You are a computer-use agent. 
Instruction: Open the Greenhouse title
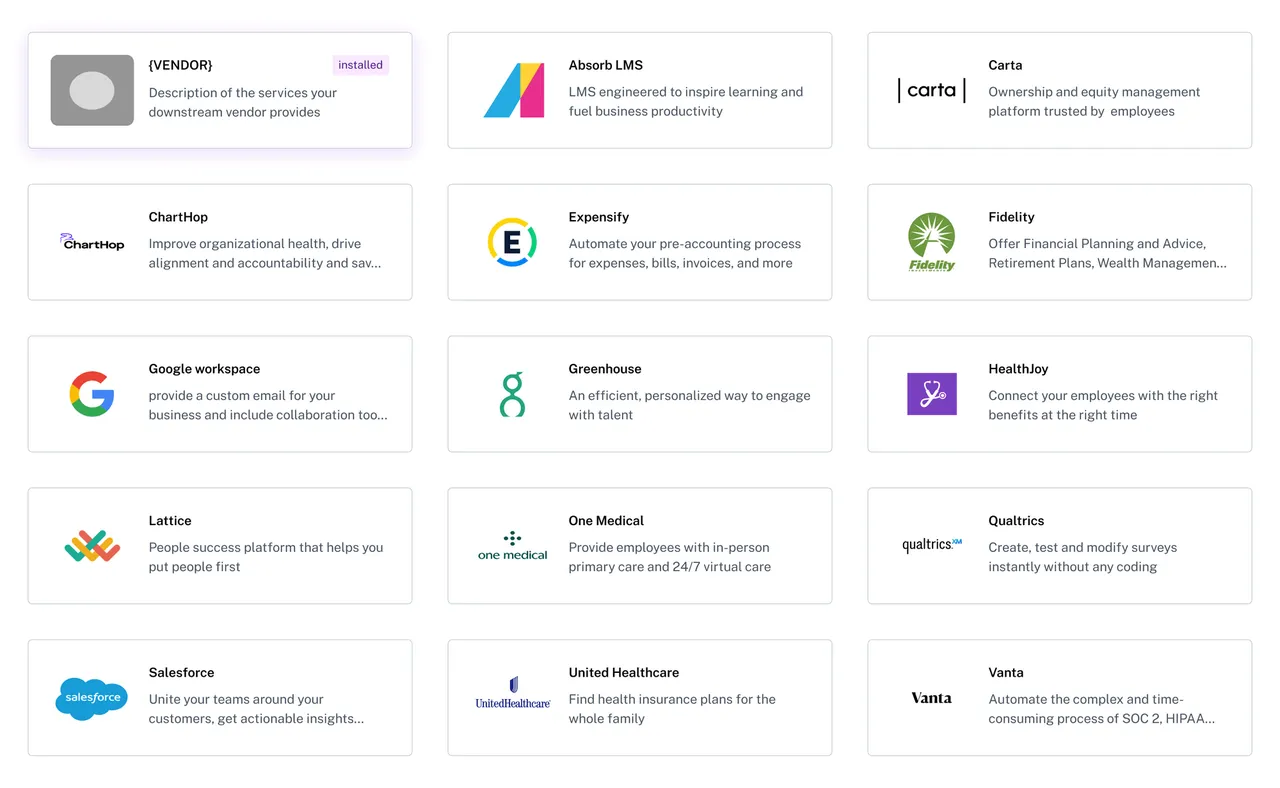click(605, 369)
